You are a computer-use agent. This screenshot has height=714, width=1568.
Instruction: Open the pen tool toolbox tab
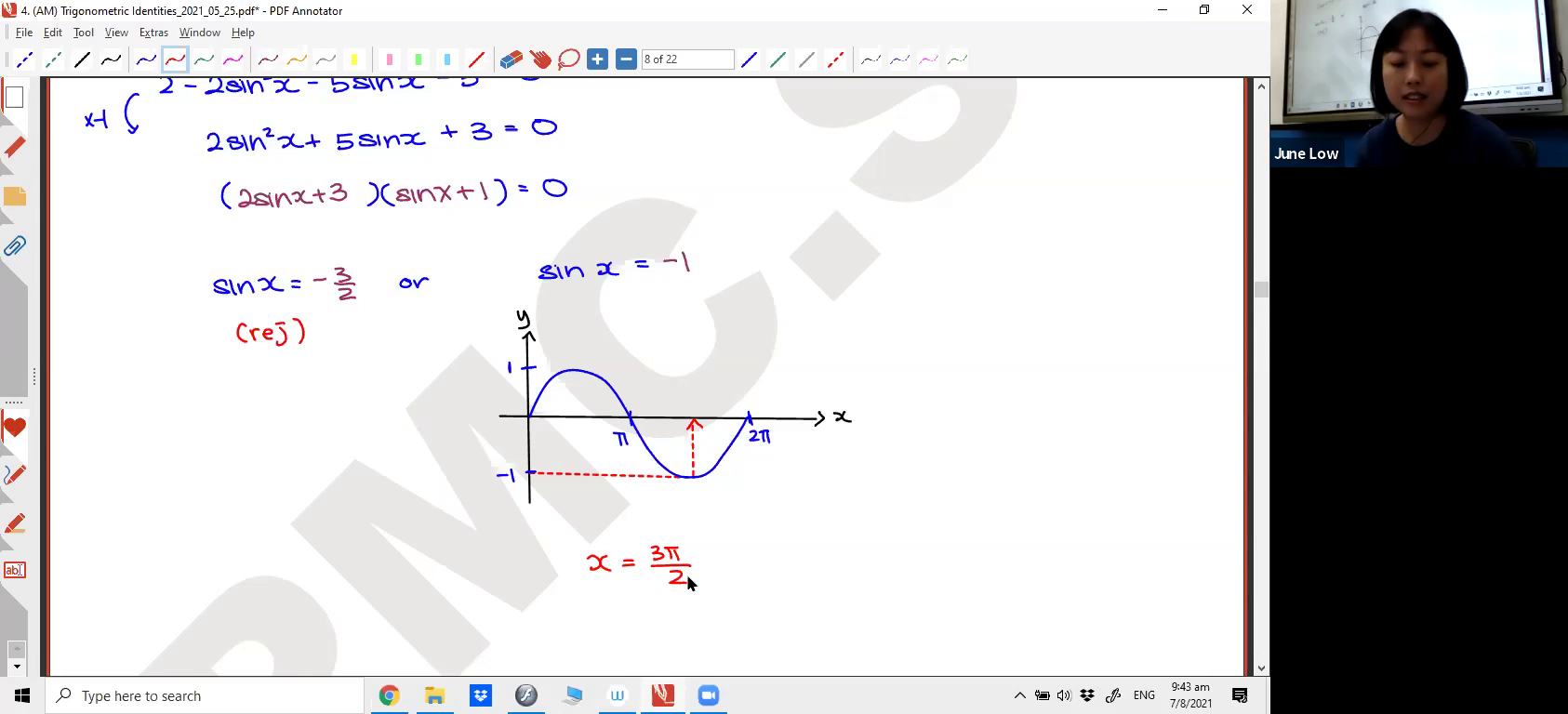[14, 475]
